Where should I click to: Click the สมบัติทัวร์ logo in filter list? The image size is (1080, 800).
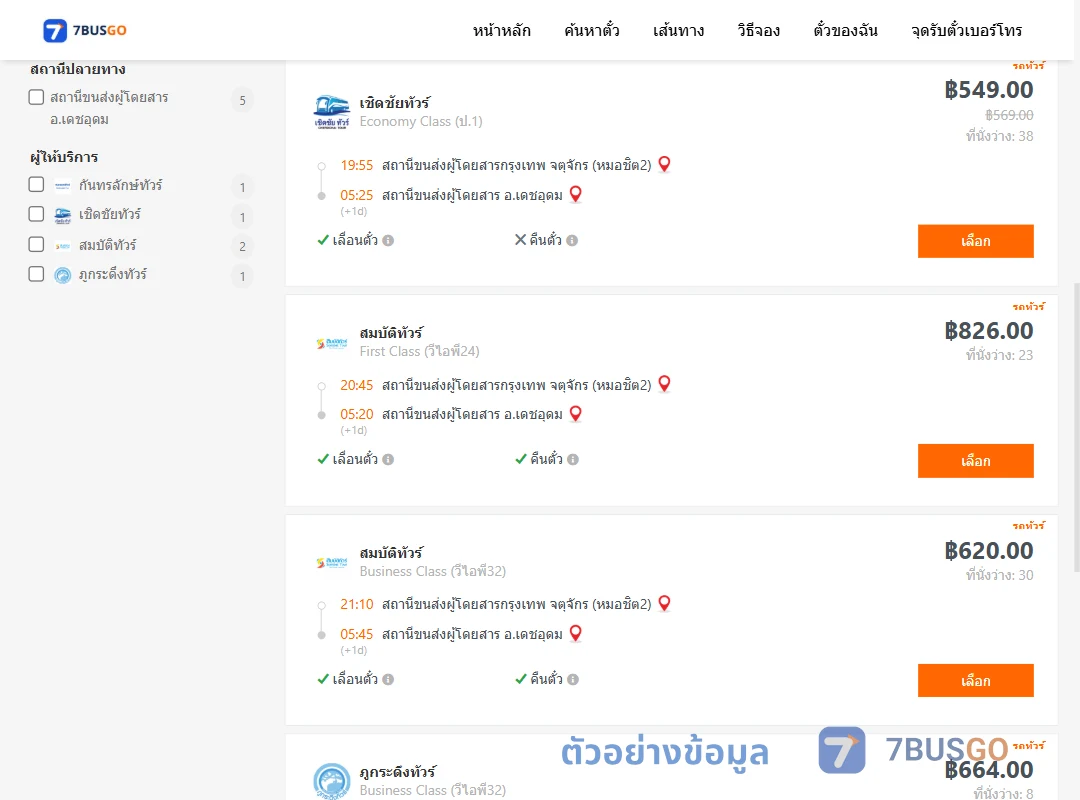[63, 245]
